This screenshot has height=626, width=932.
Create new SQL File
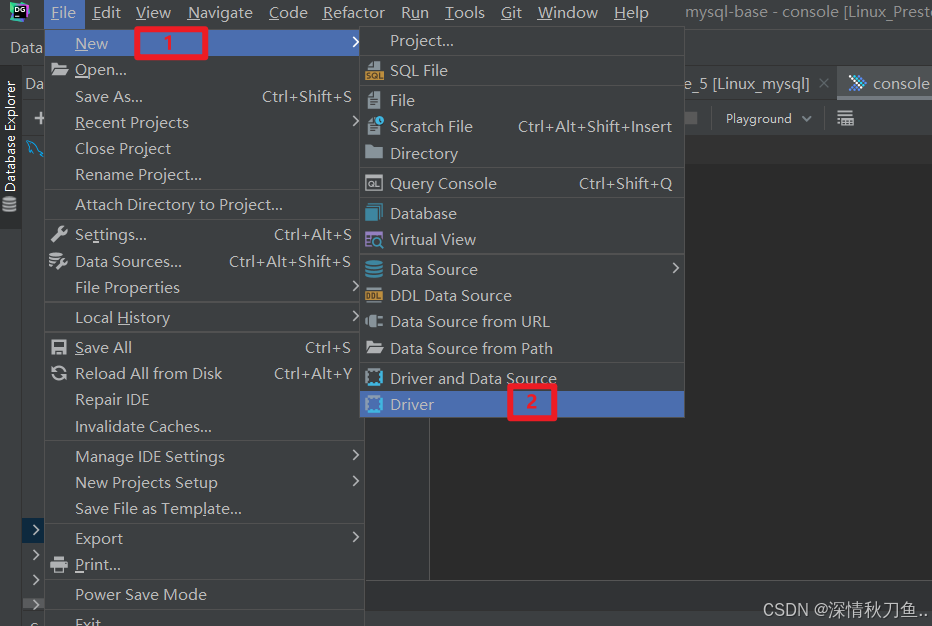522,71
